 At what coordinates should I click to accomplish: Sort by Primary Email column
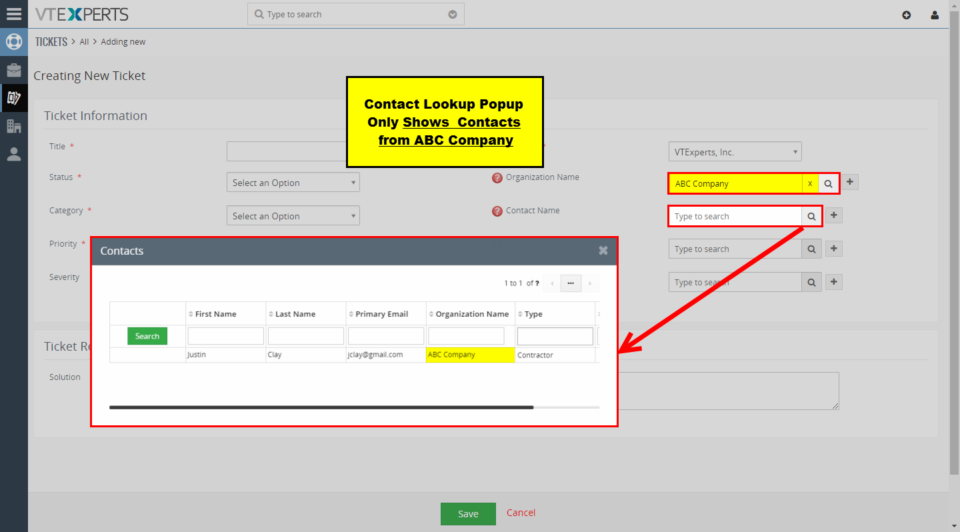tap(381, 314)
